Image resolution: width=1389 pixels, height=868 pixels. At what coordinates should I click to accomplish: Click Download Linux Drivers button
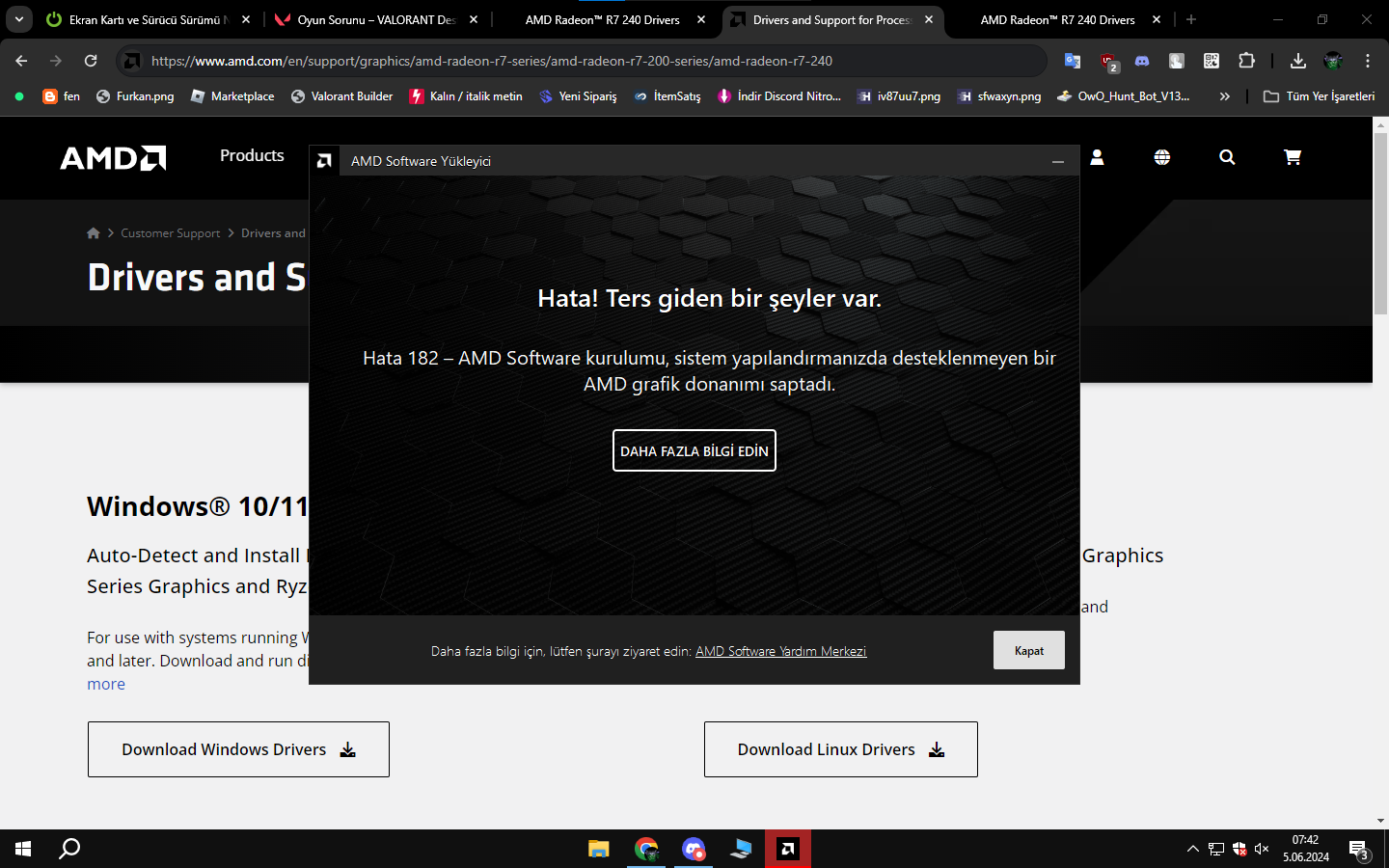tap(841, 749)
